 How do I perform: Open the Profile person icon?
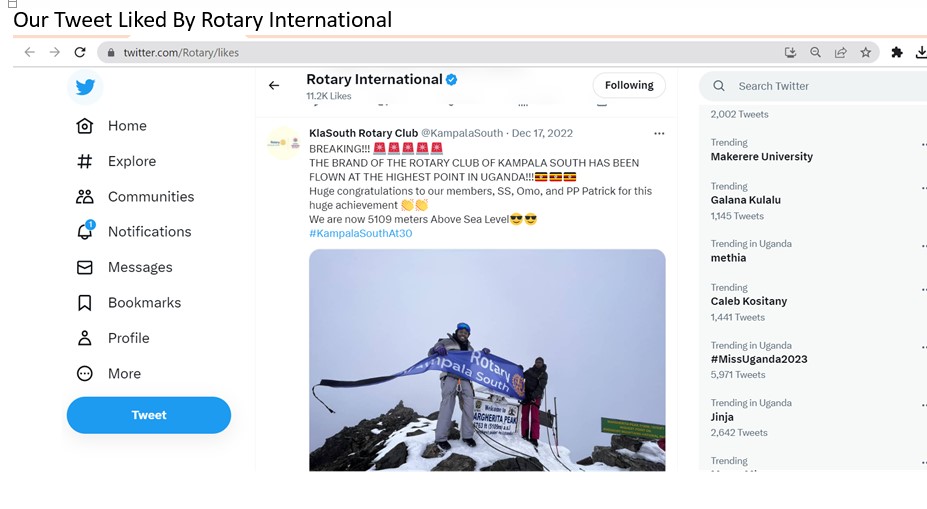tap(85, 338)
